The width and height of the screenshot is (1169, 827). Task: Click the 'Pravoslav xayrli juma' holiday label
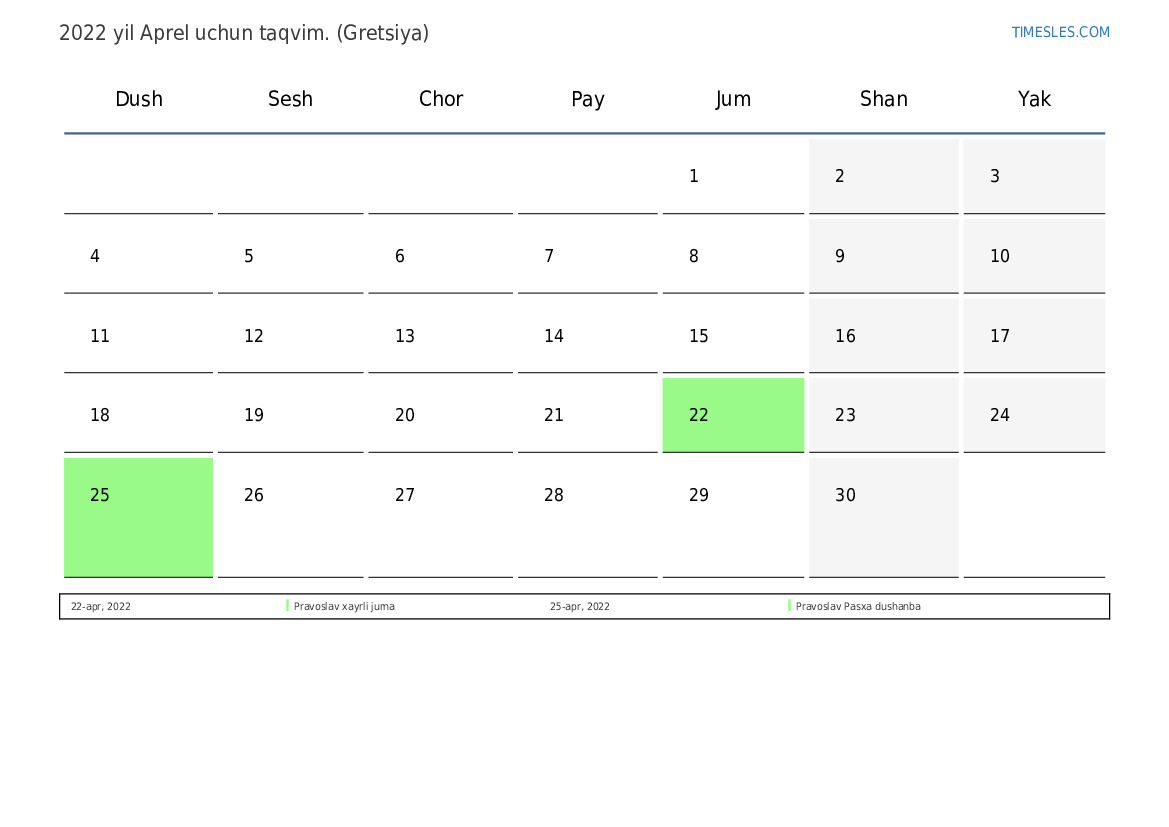click(344, 606)
